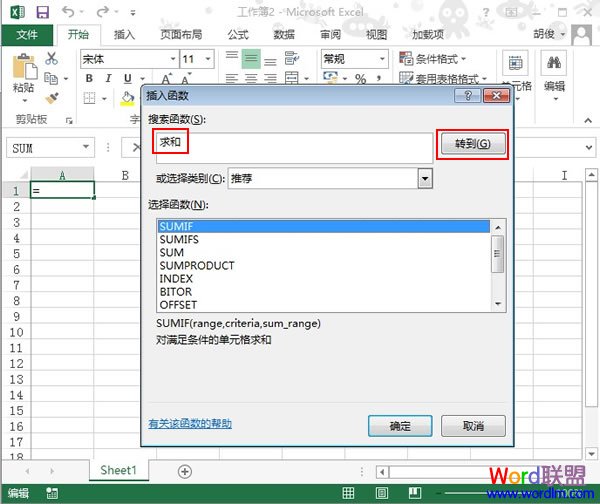
Task: Click the increase font size icon
Action: click(166, 79)
